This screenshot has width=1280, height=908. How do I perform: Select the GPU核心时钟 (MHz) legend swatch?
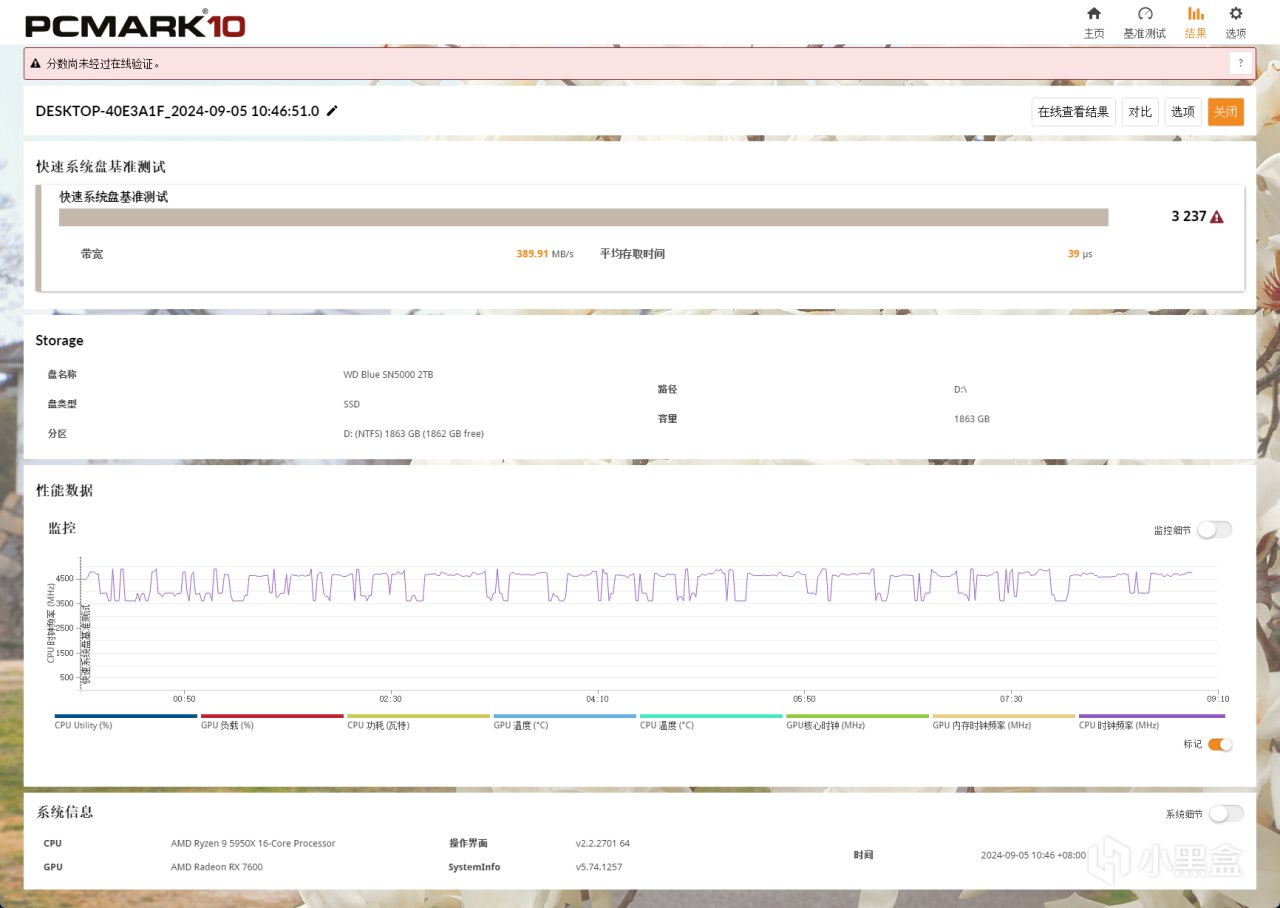857,716
